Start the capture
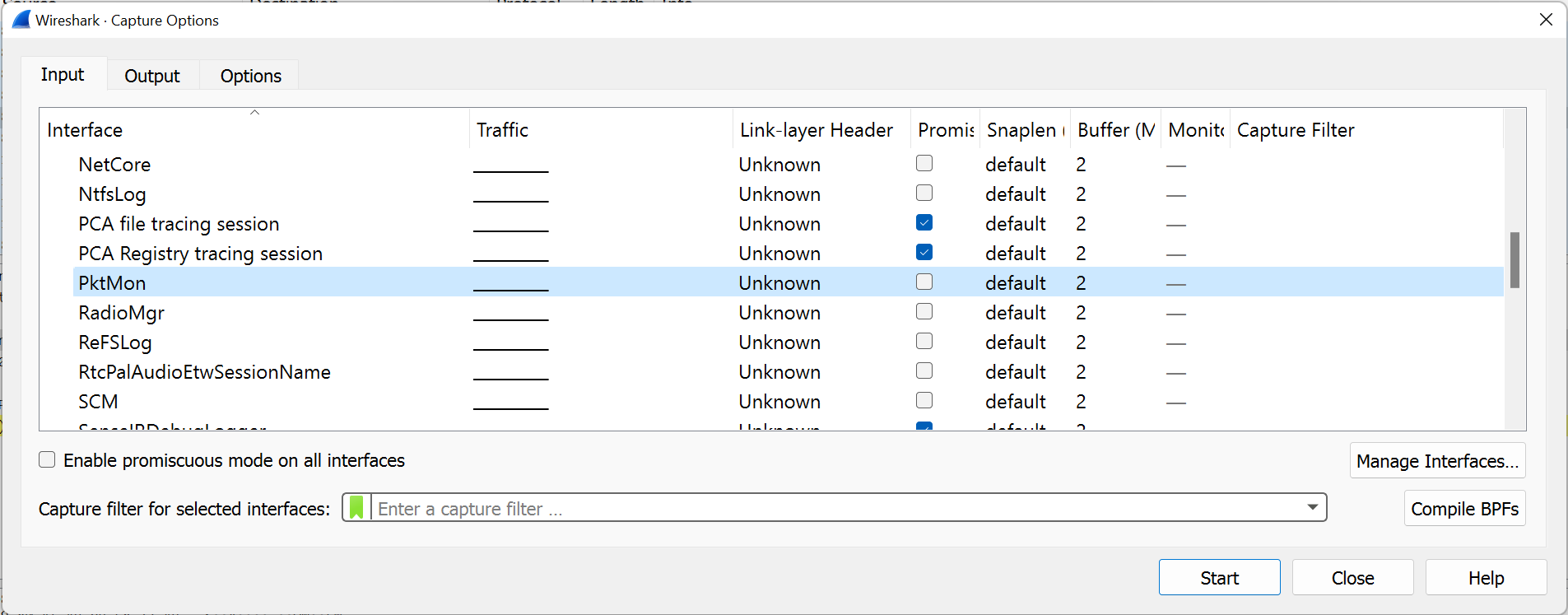Viewport: 1568px width, 615px height. (x=1219, y=577)
